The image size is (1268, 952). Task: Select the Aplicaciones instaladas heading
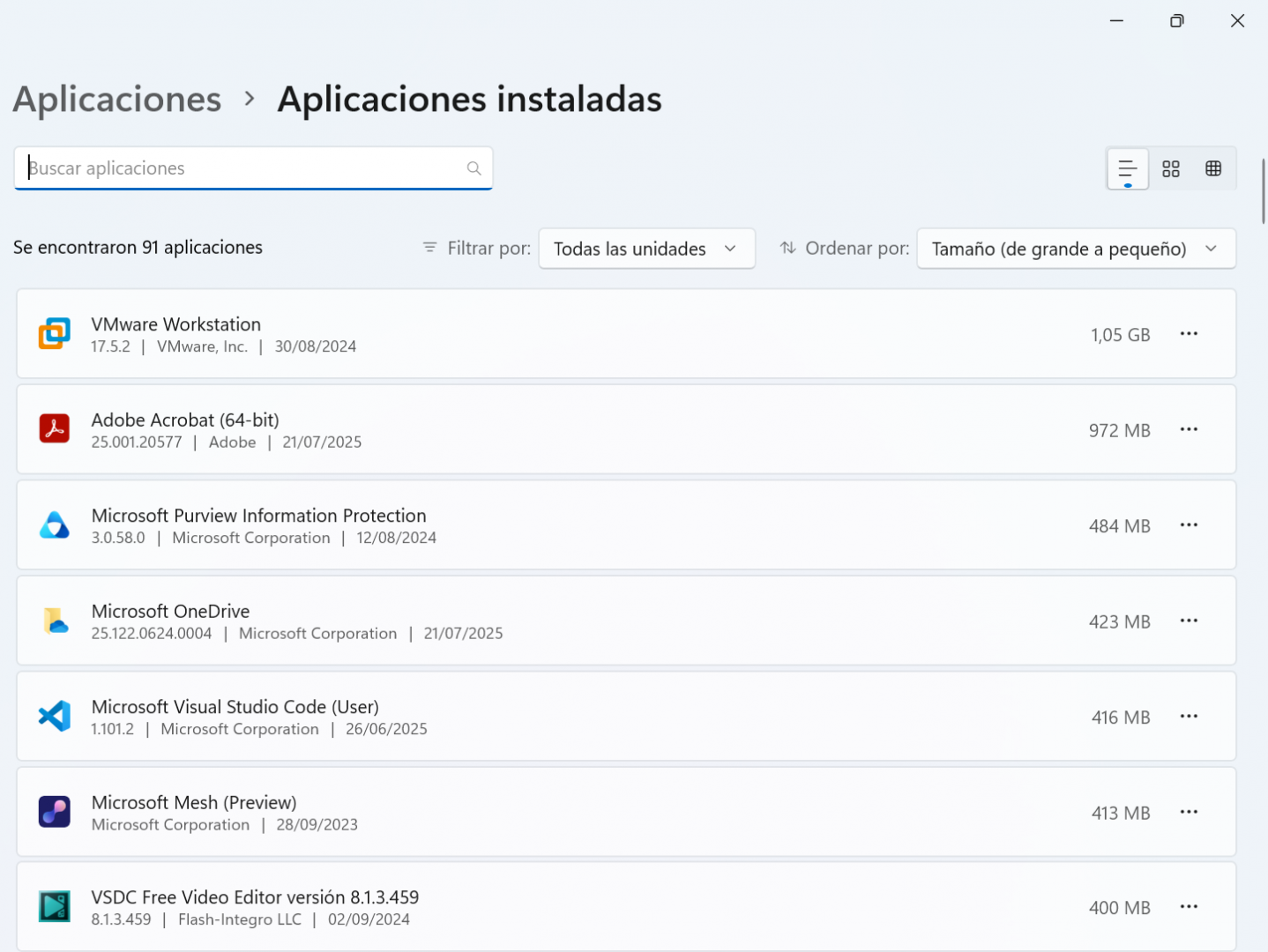(469, 99)
